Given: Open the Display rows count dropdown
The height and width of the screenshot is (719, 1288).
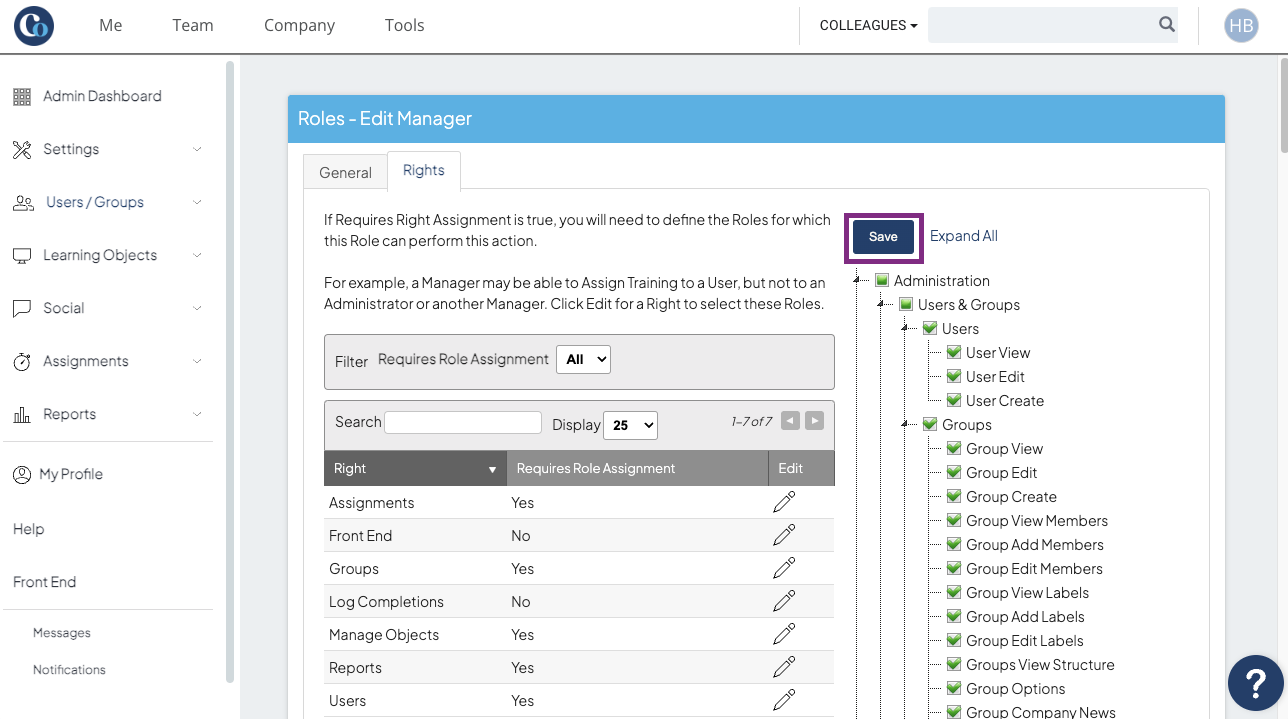Looking at the screenshot, I should coord(630,425).
